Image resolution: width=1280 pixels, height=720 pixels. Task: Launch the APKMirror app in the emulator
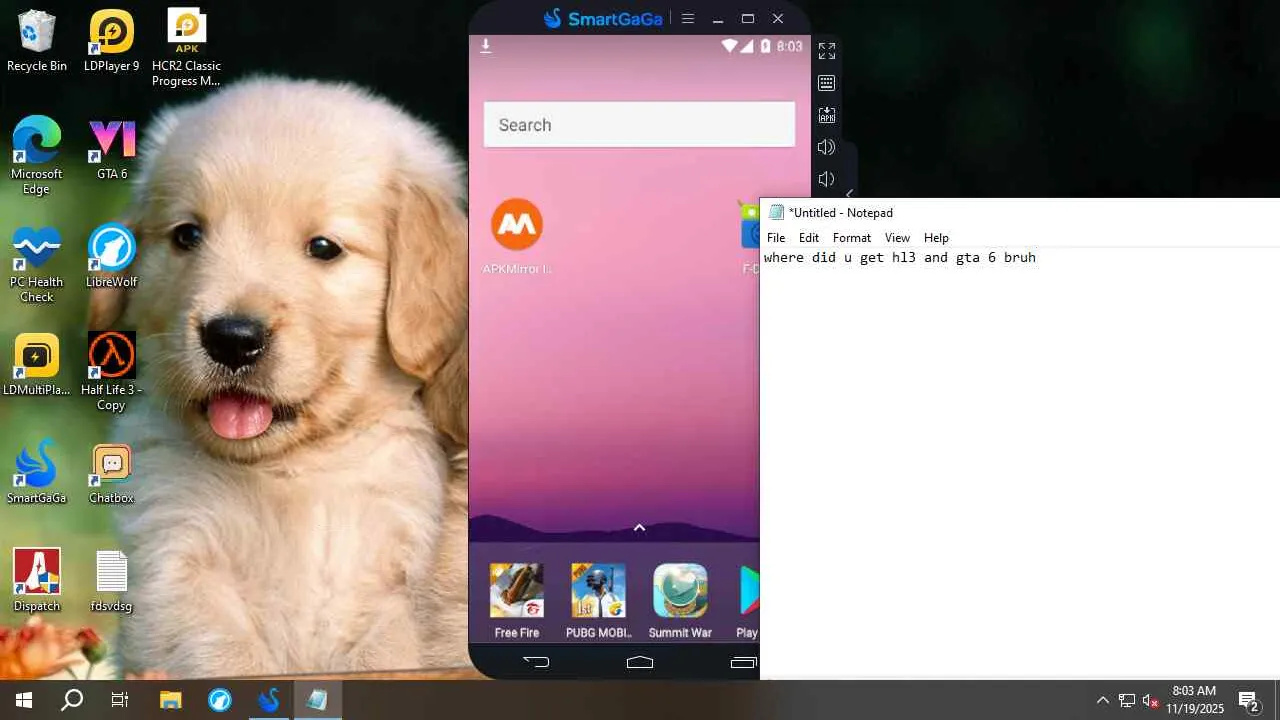tap(517, 236)
